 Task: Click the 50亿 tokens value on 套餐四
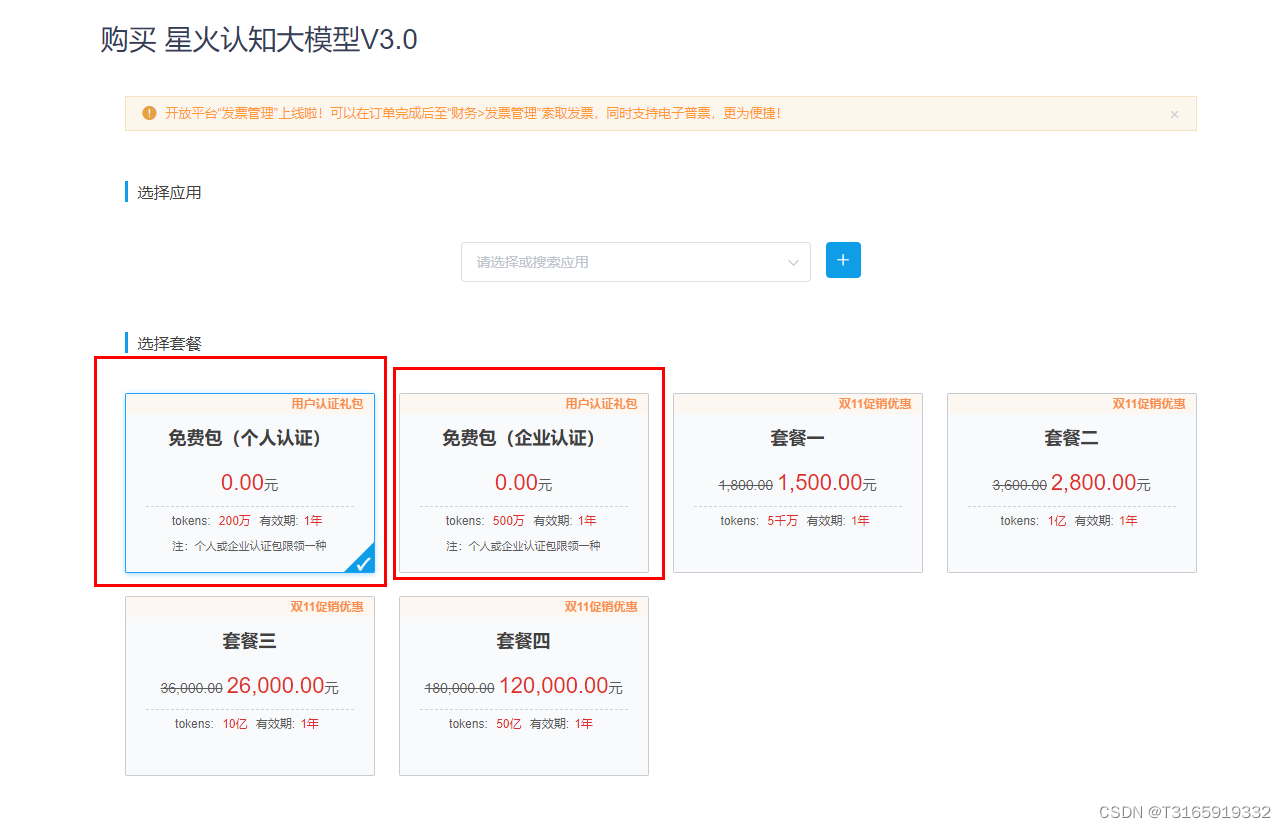point(508,724)
